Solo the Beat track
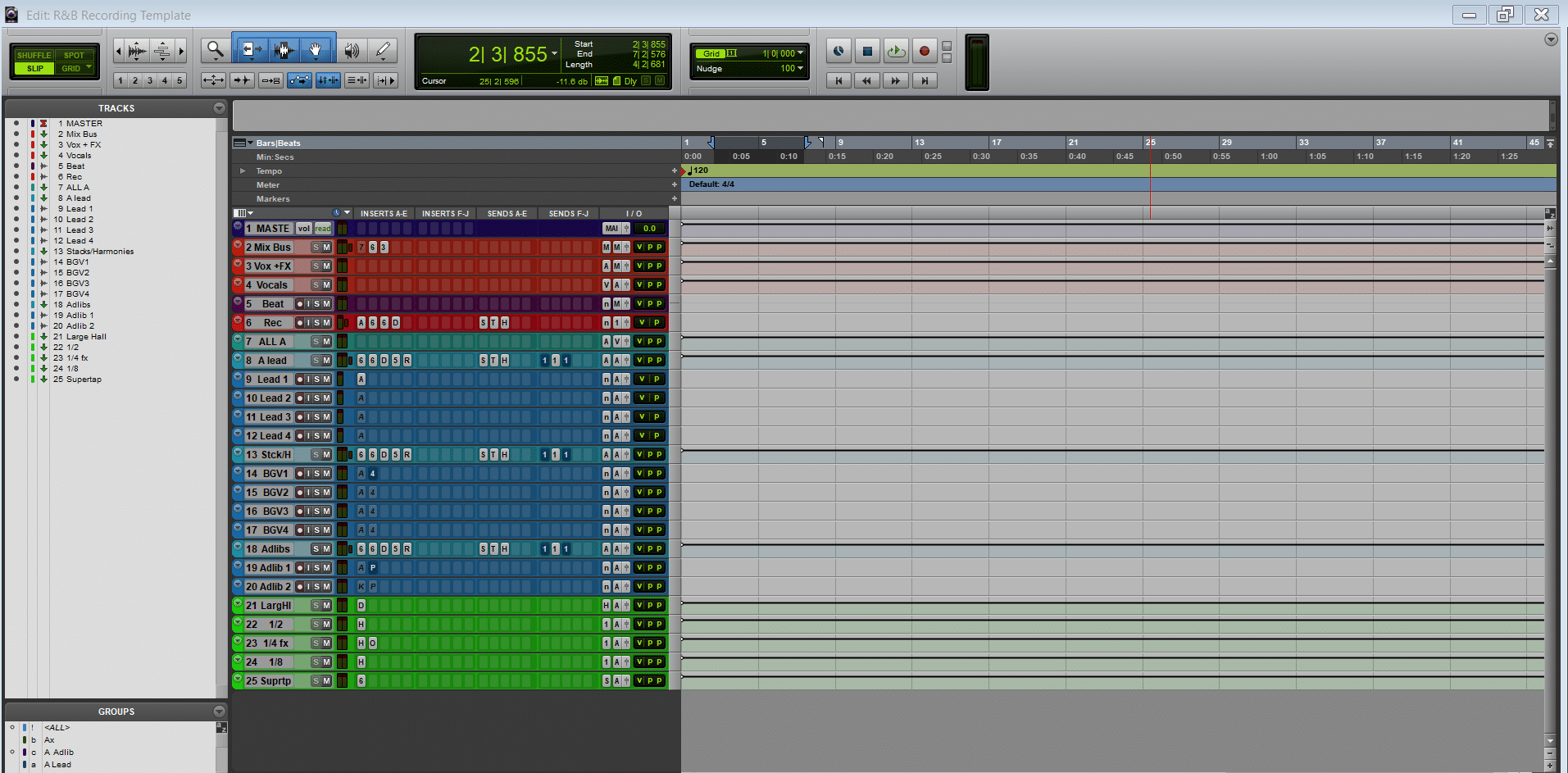This screenshot has width=1568, height=773. 316,304
